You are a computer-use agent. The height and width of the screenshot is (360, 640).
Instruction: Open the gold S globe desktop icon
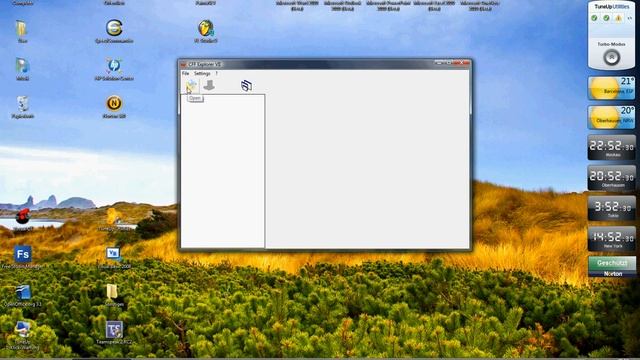tap(114, 28)
